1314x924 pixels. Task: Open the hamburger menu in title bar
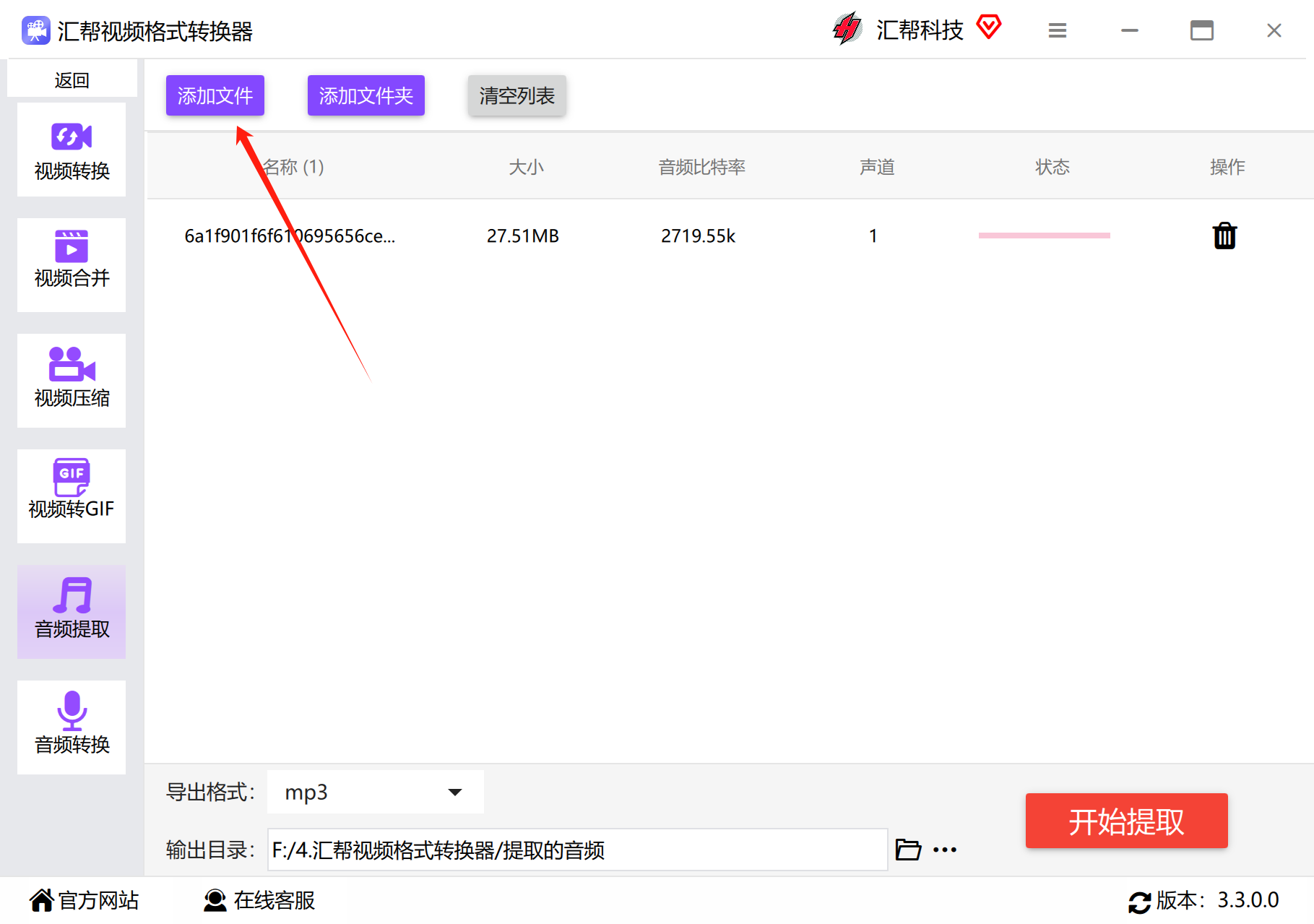[1058, 30]
